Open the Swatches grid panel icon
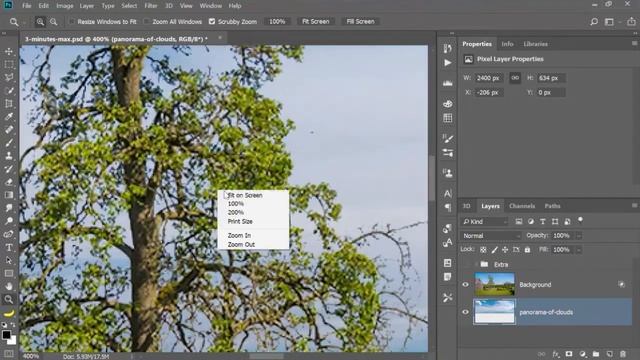Screen dimensions: 640x360 (x=448, y=118)
